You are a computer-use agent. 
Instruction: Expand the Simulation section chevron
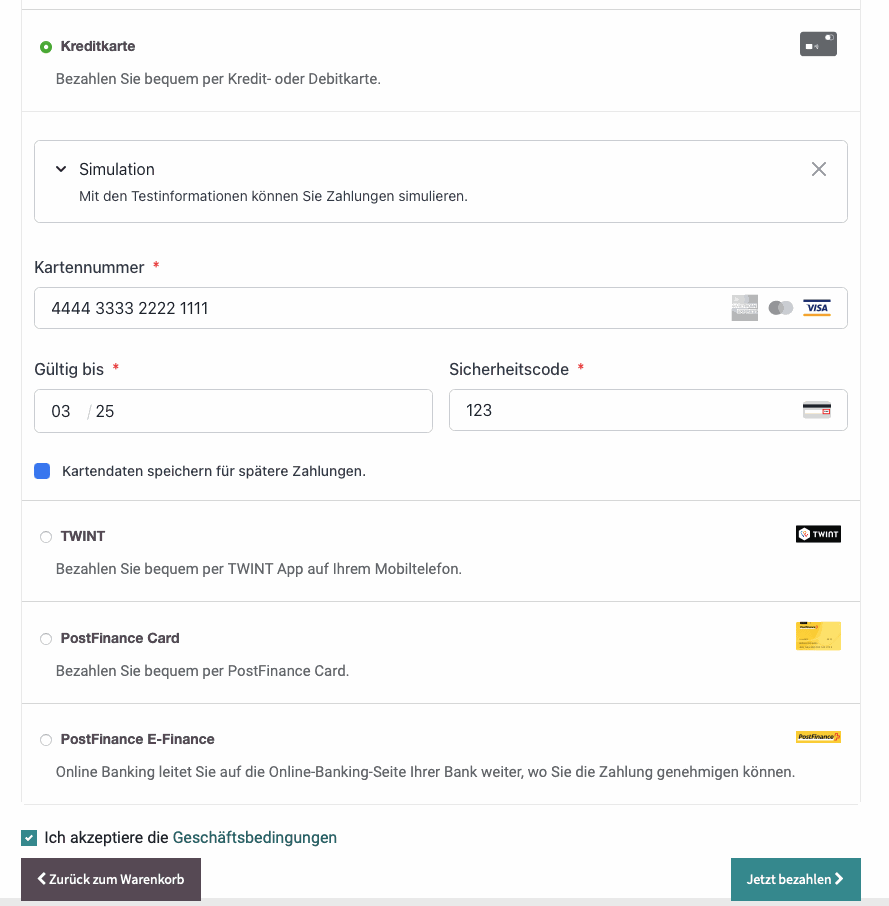click(61, 169)
